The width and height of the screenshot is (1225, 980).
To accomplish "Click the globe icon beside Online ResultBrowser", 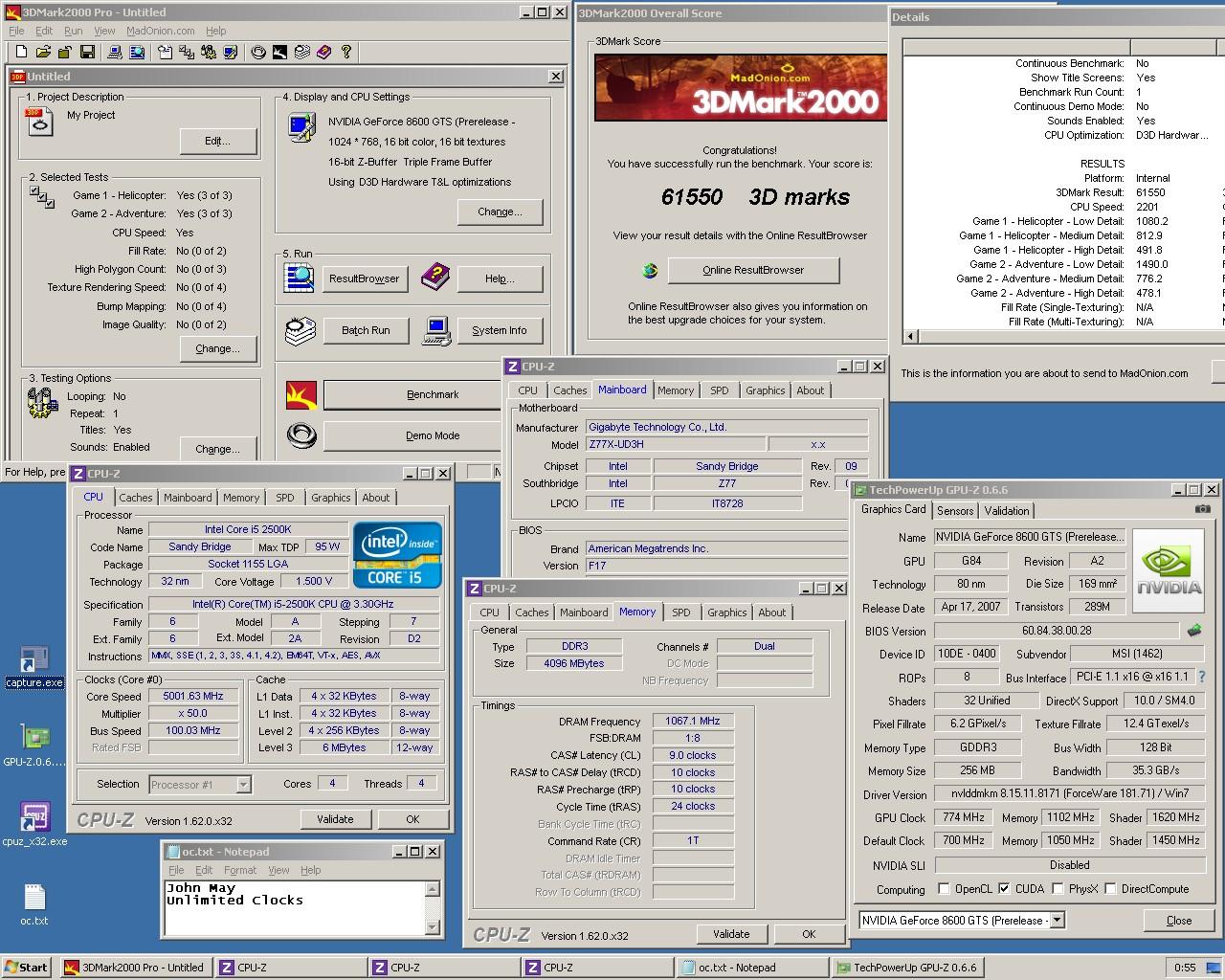I will [650, 270].
